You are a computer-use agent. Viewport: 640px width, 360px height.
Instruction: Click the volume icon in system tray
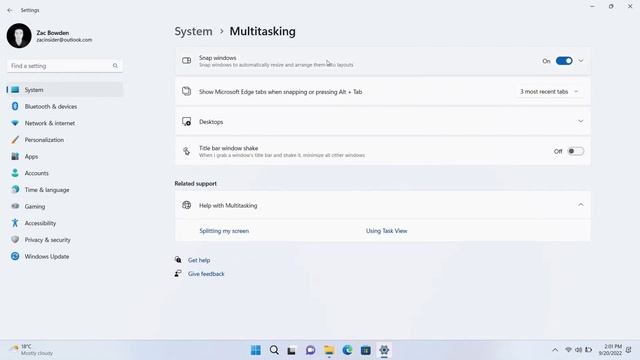(578, 350)
